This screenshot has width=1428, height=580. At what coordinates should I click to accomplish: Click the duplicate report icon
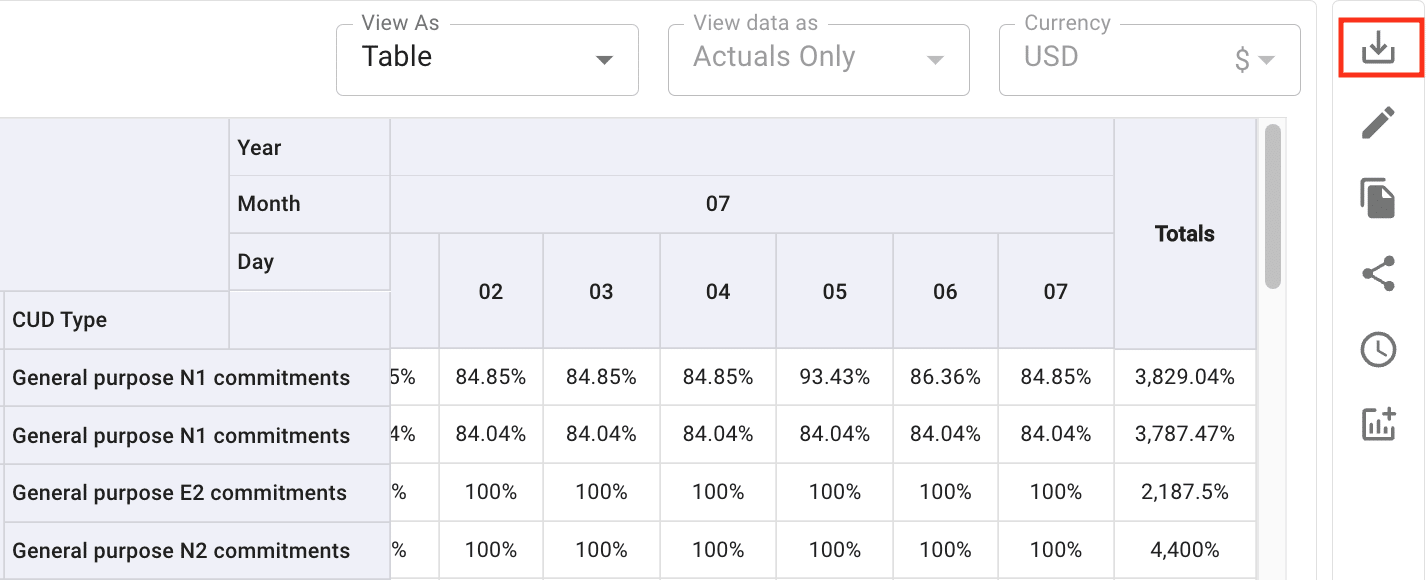(x=1379, y=198)
